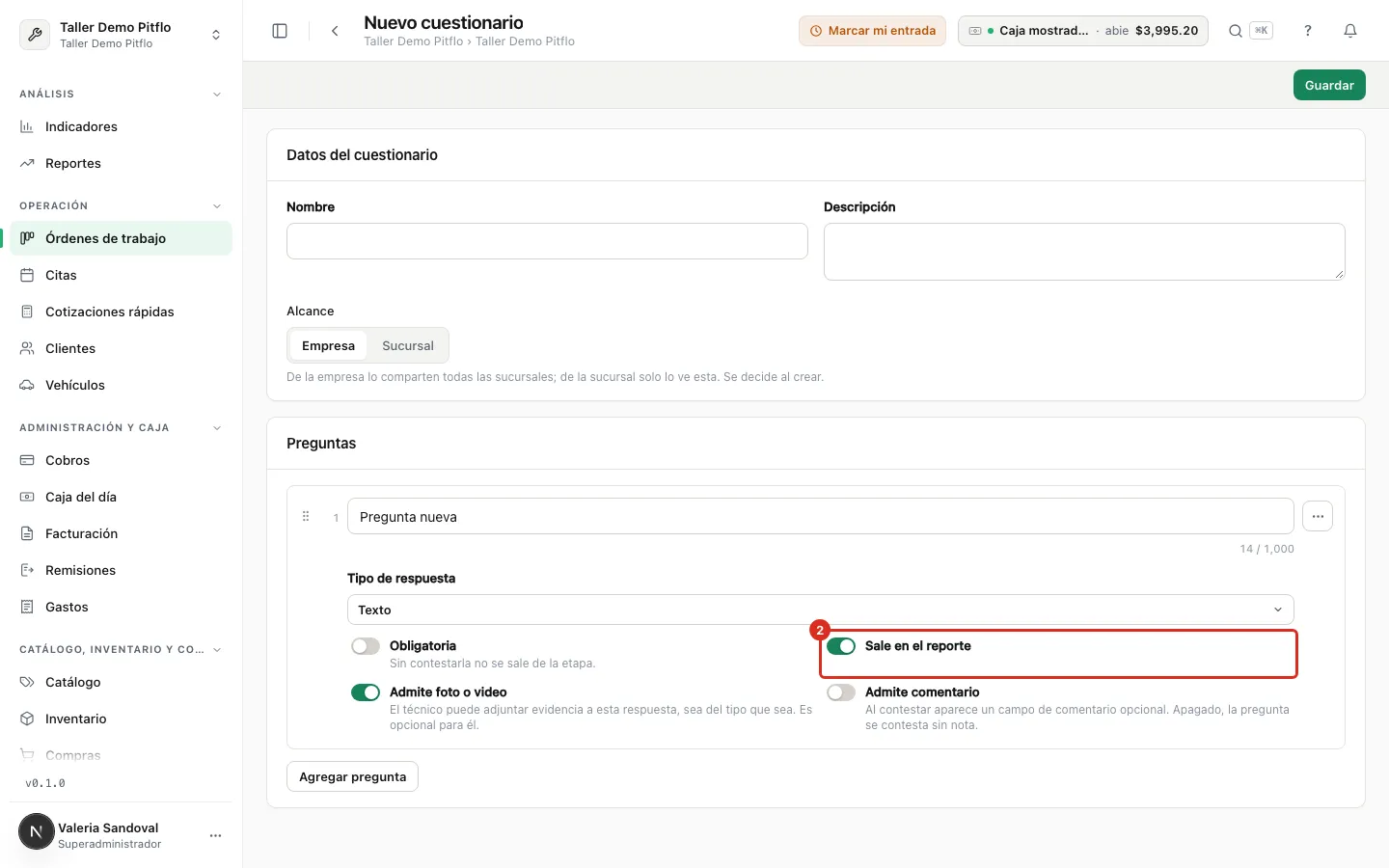
Task: Click the Catálogo tag icon
Action: click(x=27, y=682)
